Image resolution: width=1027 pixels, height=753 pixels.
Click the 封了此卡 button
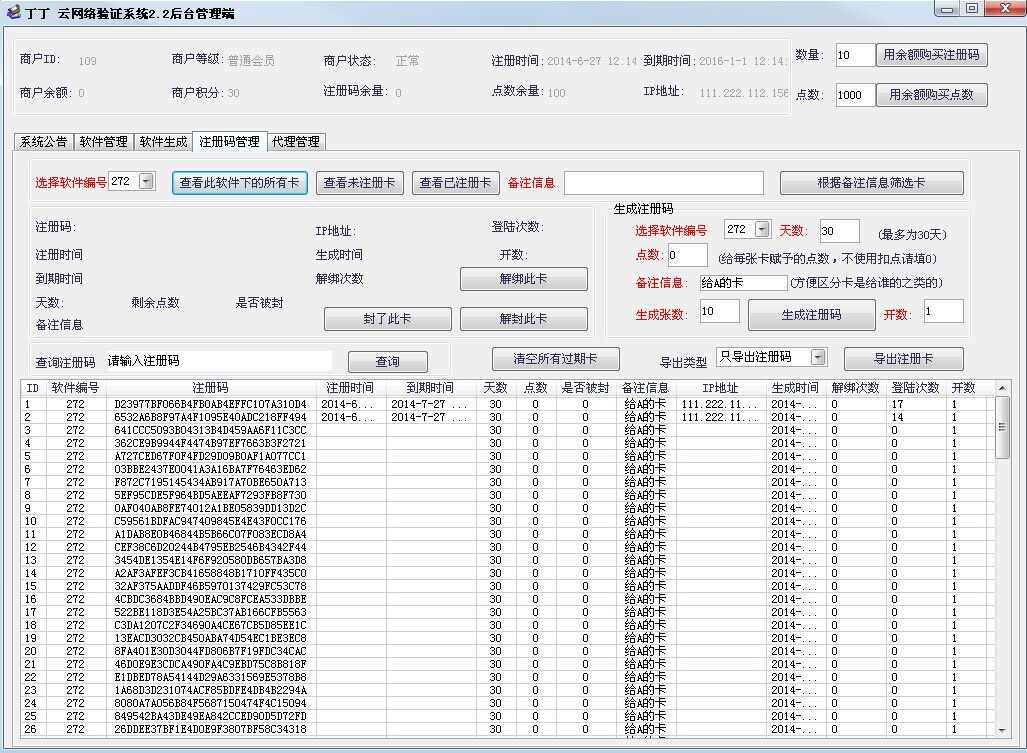pyautogui.click(x=388, y=319)
